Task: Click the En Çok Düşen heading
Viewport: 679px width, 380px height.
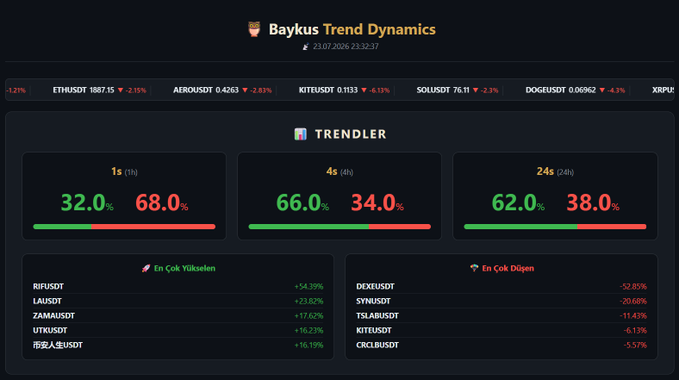Action: tap(508, 268)
